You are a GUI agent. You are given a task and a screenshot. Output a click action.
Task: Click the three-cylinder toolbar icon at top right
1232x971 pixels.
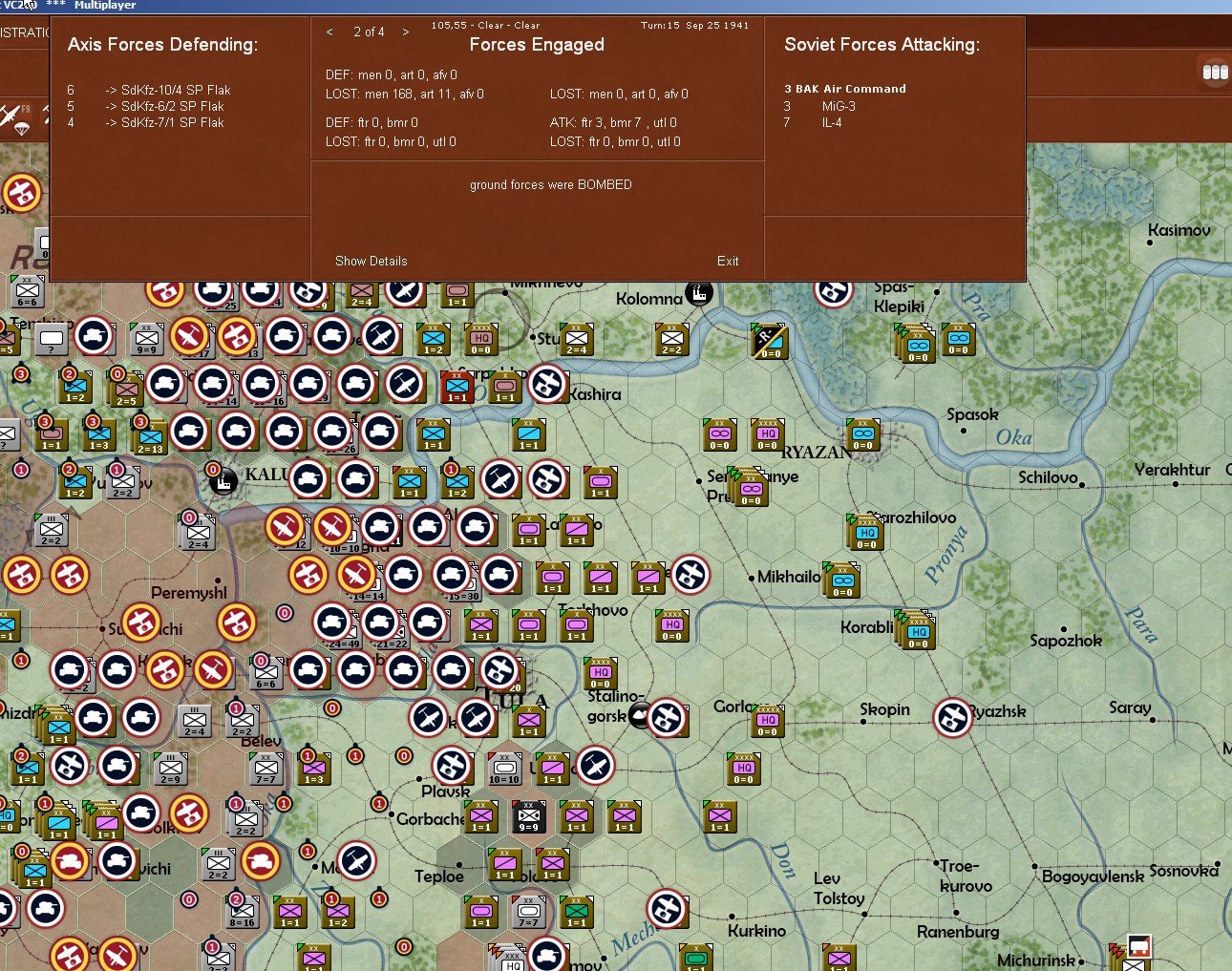click(1215, 72)
